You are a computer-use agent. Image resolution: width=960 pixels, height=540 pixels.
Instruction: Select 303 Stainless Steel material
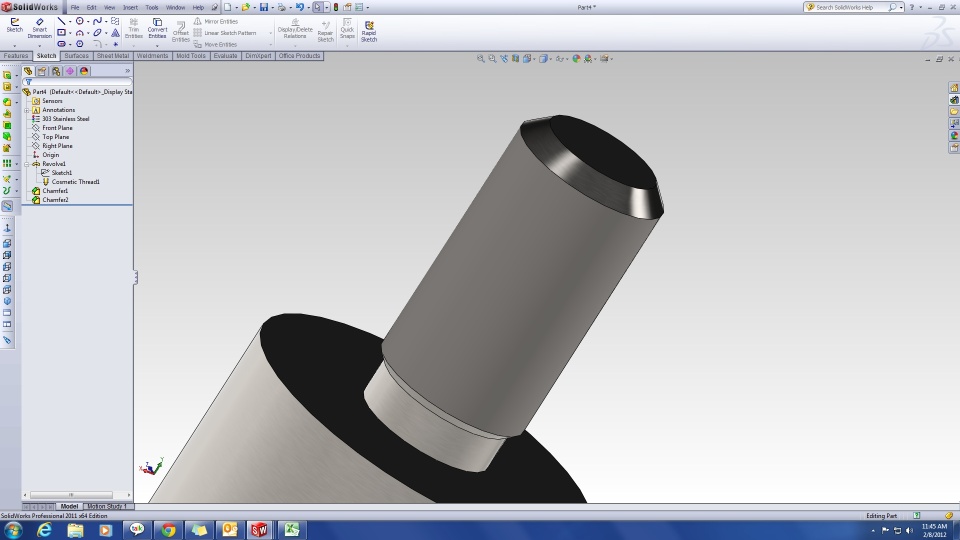coord(66,119)
